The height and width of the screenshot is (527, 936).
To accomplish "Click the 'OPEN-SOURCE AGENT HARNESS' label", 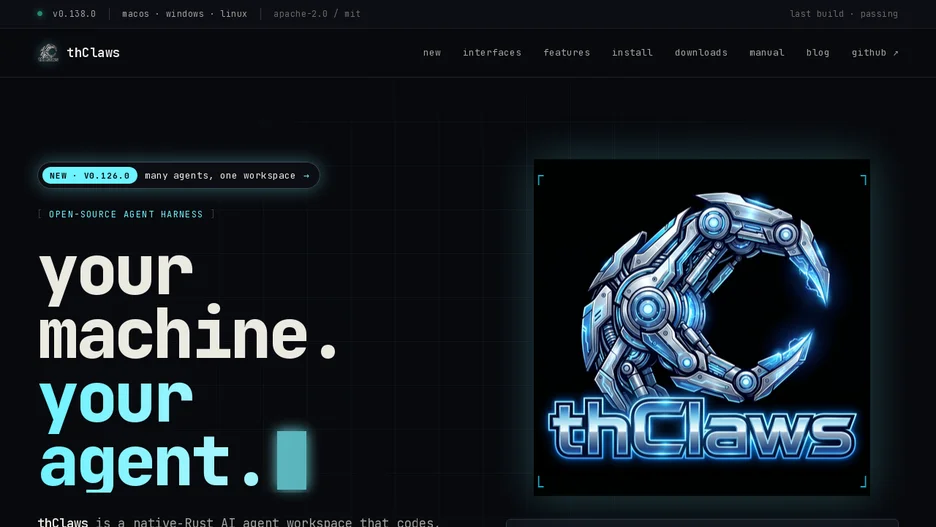I will pyautogui.click(x=126, y=214).
